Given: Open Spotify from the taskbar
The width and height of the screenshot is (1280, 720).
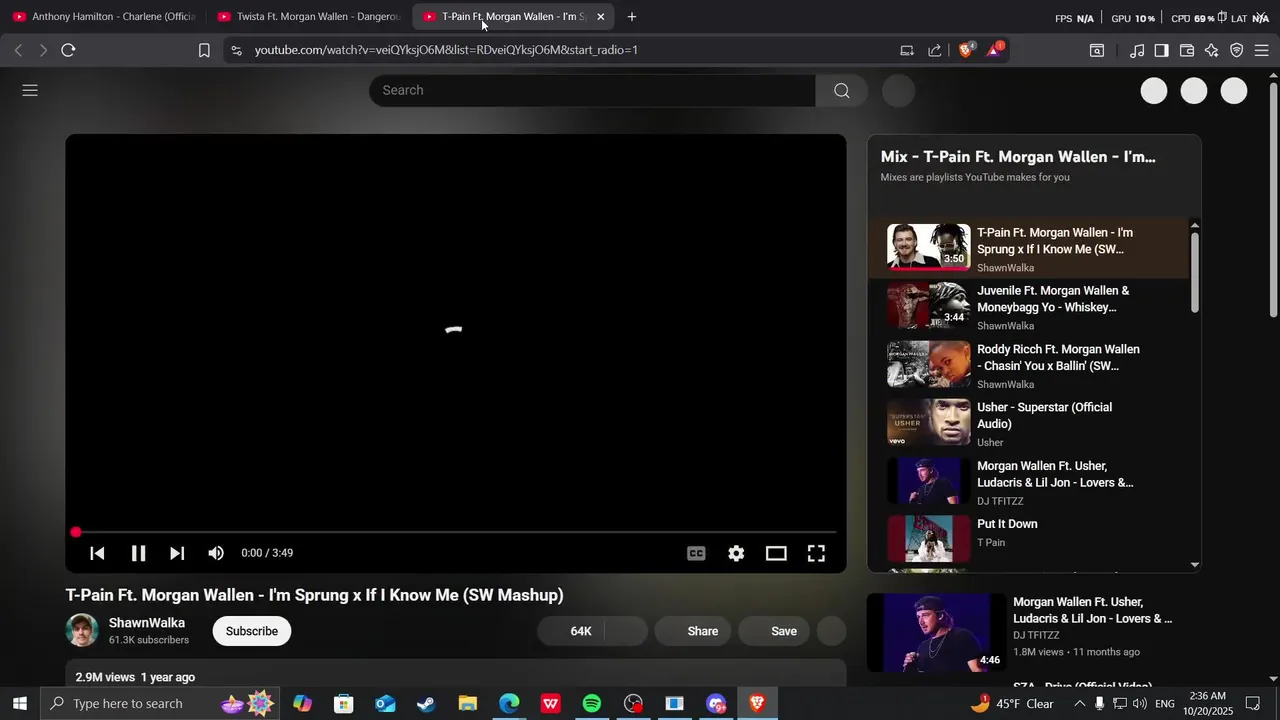Looking at the screenshot, I should 592,704.
